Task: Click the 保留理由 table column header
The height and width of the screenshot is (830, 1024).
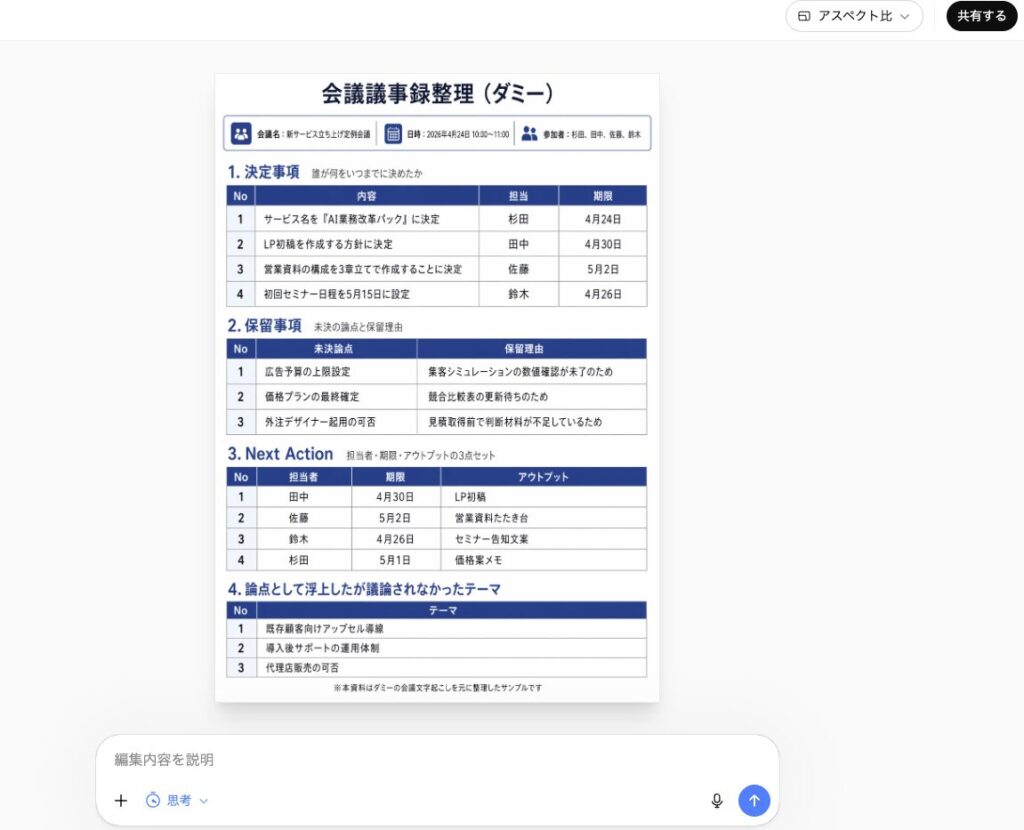Action: coord(531,349)
